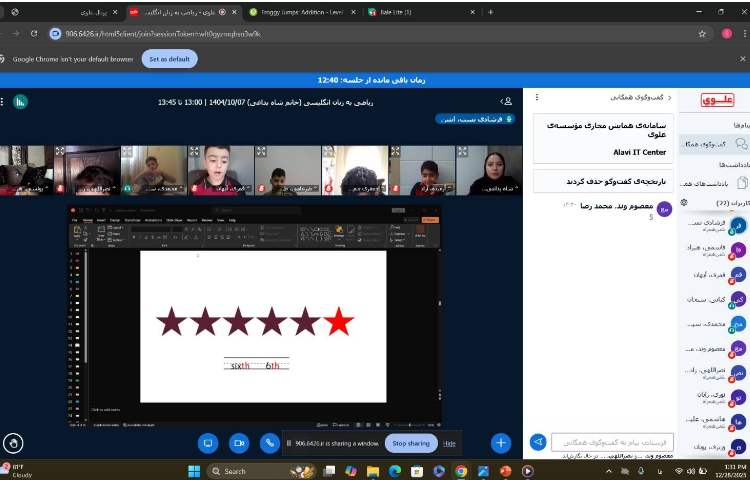Open Microsoft Edge from the taskbar
Image resolution: width=750 pixels, height=480 pixels.
coord(395,471)
